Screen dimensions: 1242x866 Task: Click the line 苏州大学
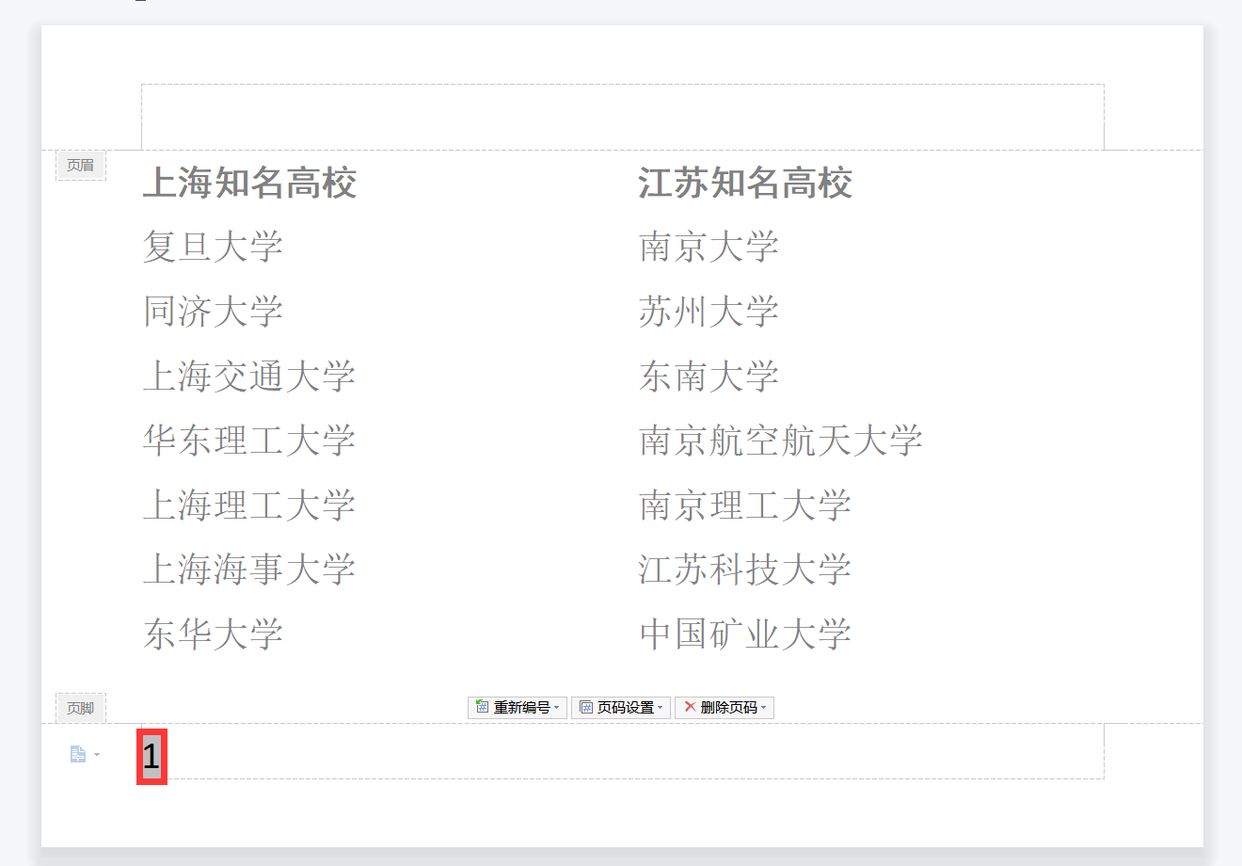coord(709,311)
